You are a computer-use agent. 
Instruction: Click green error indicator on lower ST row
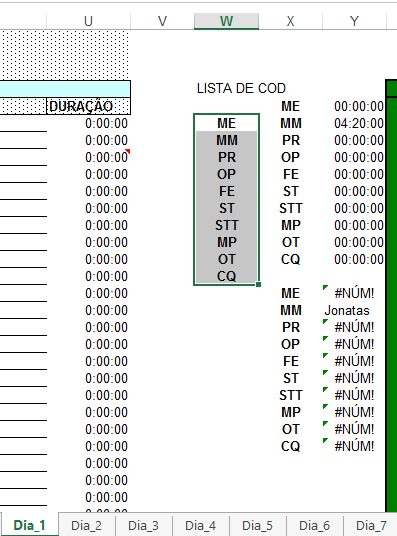click(325, 373)
